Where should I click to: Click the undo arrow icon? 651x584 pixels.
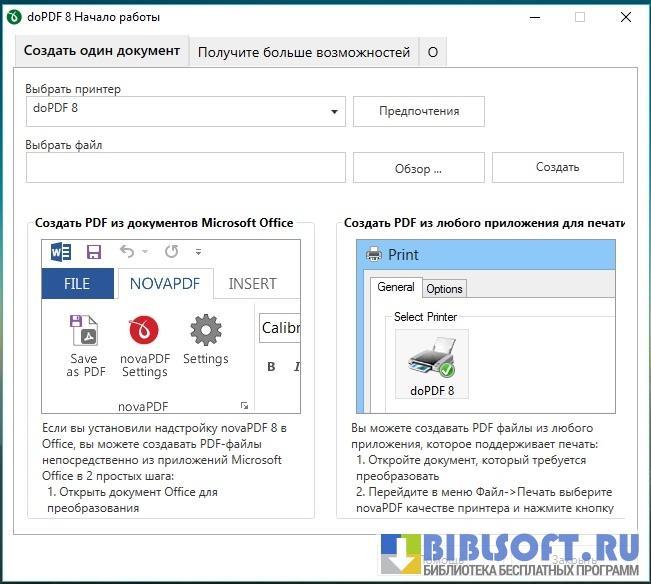[126, 252]
